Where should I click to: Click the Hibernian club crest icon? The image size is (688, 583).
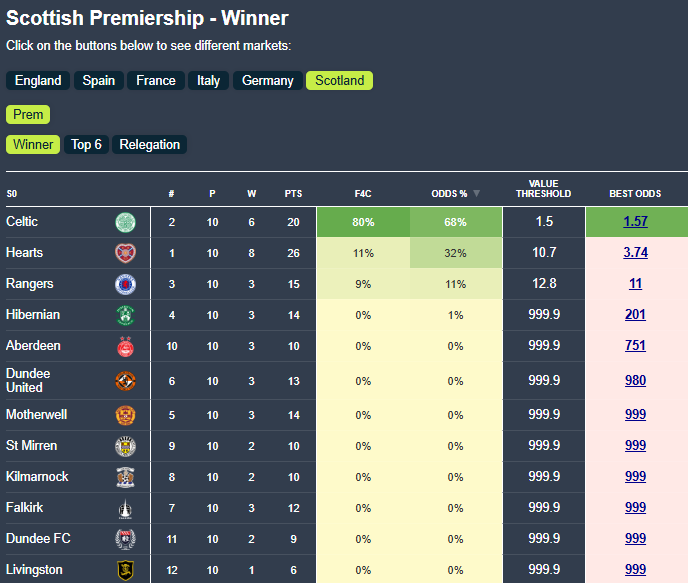point(125,315)
